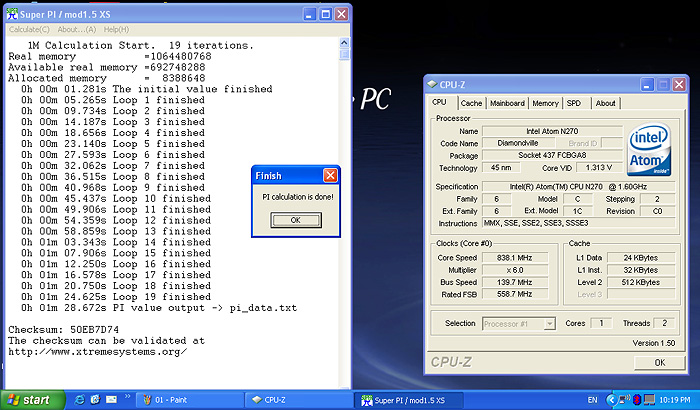Click OK button in CPU-Z window
This screenshot has width=700, height=410.
click(659, 363)
